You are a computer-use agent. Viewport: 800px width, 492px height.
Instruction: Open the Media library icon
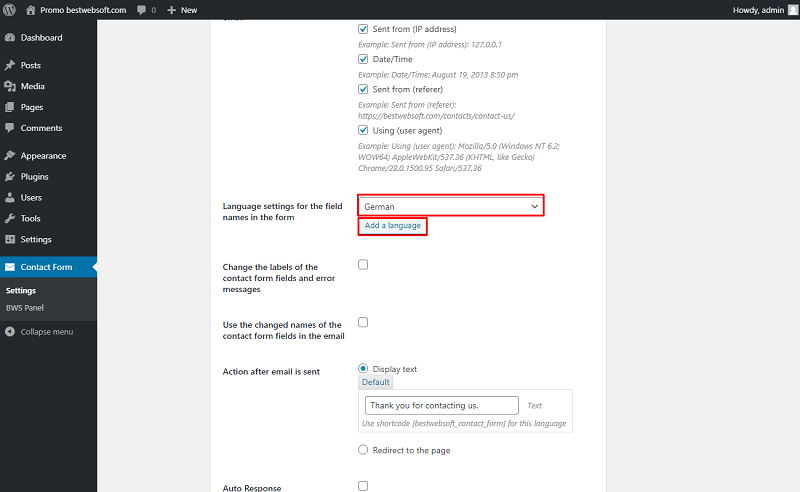[x=10, y=86]
